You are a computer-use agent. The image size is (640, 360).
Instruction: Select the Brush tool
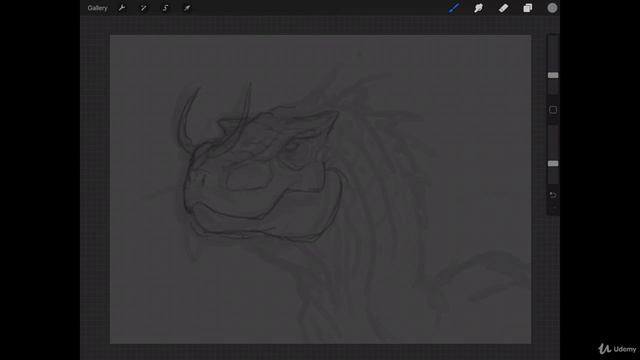pos(454,8)
